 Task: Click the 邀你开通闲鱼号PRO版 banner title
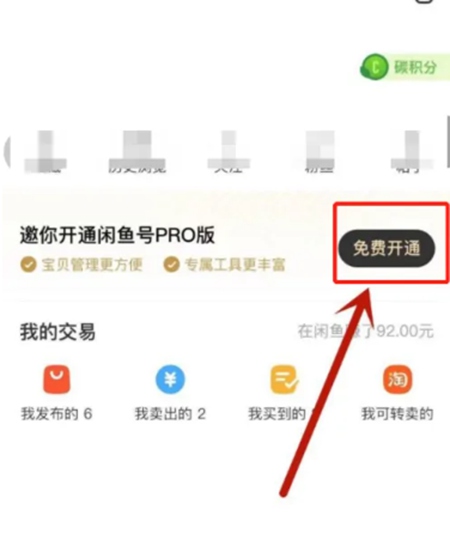pyautogui.click(x=117, y=235)
